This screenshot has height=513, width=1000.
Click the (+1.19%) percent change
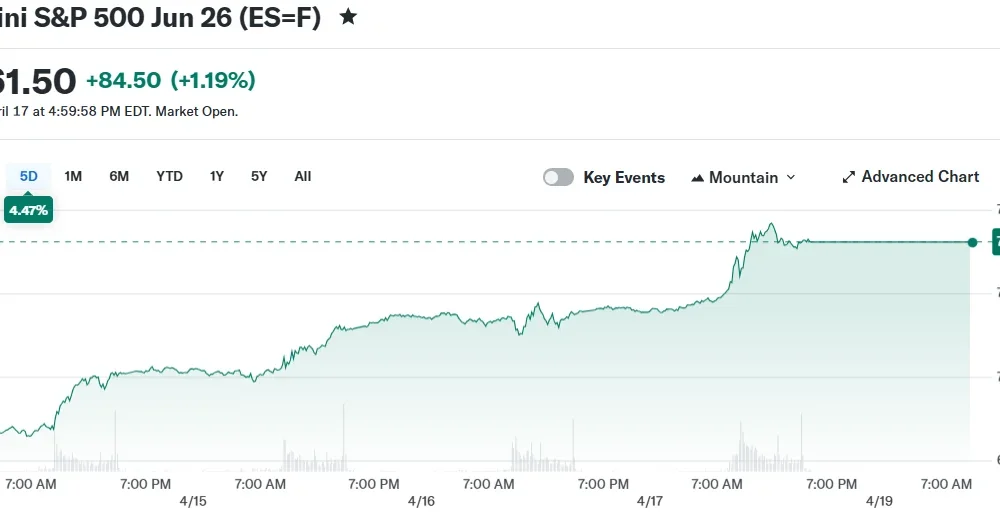tap(213, 80)
